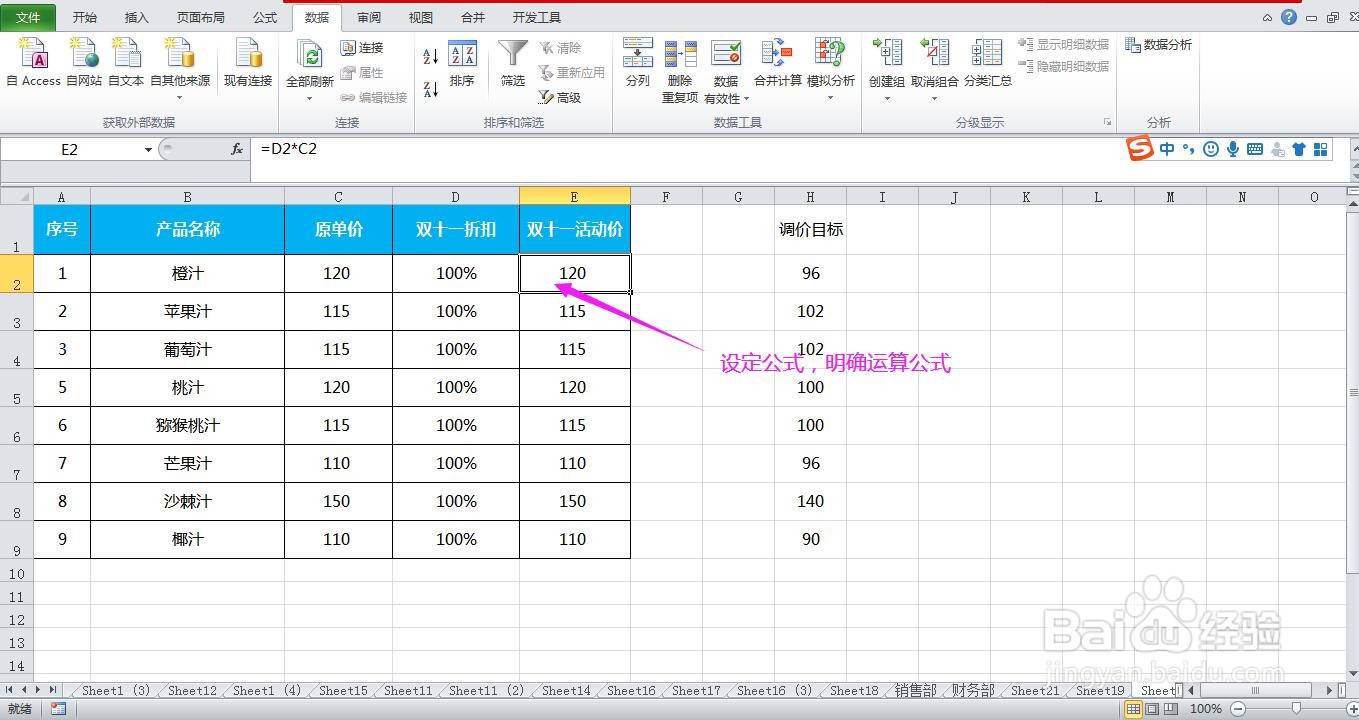Select the 销售部 worksheet tab
Screen dimensions: 1359x720
click(913, 690)
